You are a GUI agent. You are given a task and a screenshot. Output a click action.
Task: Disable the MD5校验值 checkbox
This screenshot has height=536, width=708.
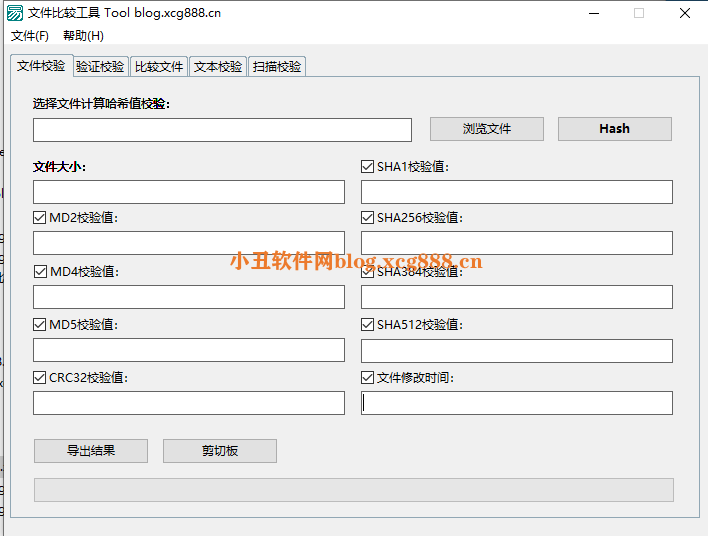coord(40,324)
